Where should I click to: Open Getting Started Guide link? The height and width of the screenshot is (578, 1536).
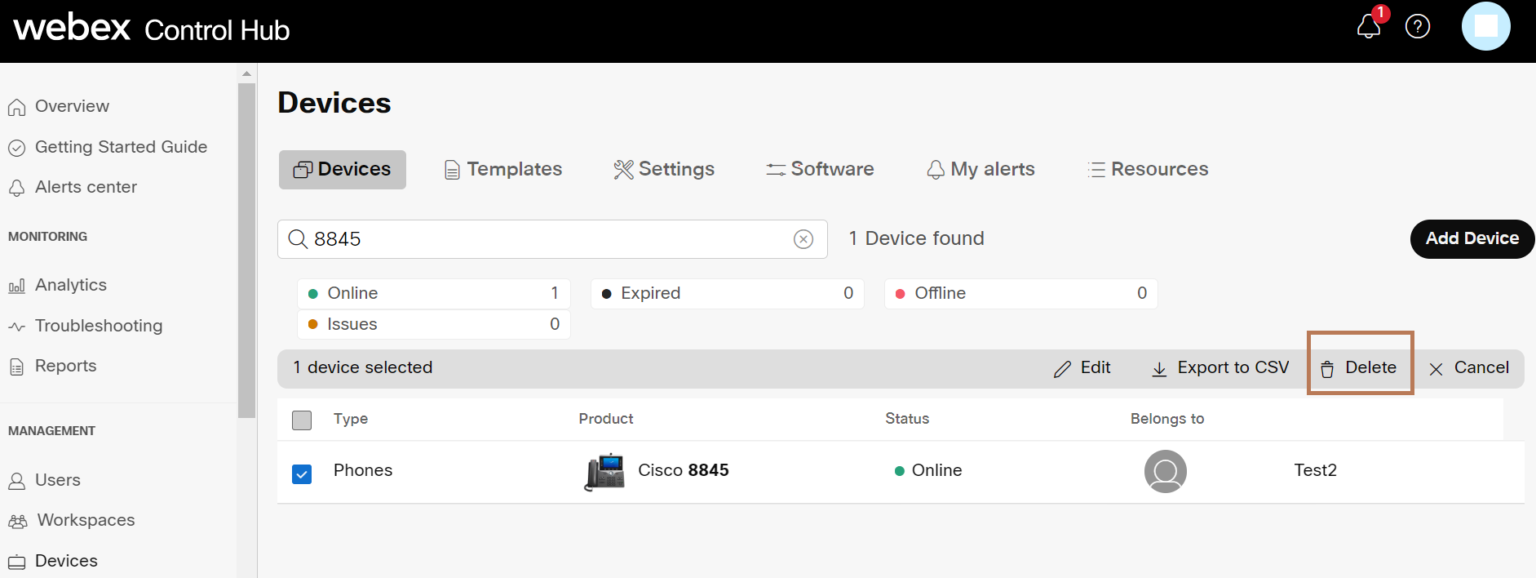coord(121,146)
